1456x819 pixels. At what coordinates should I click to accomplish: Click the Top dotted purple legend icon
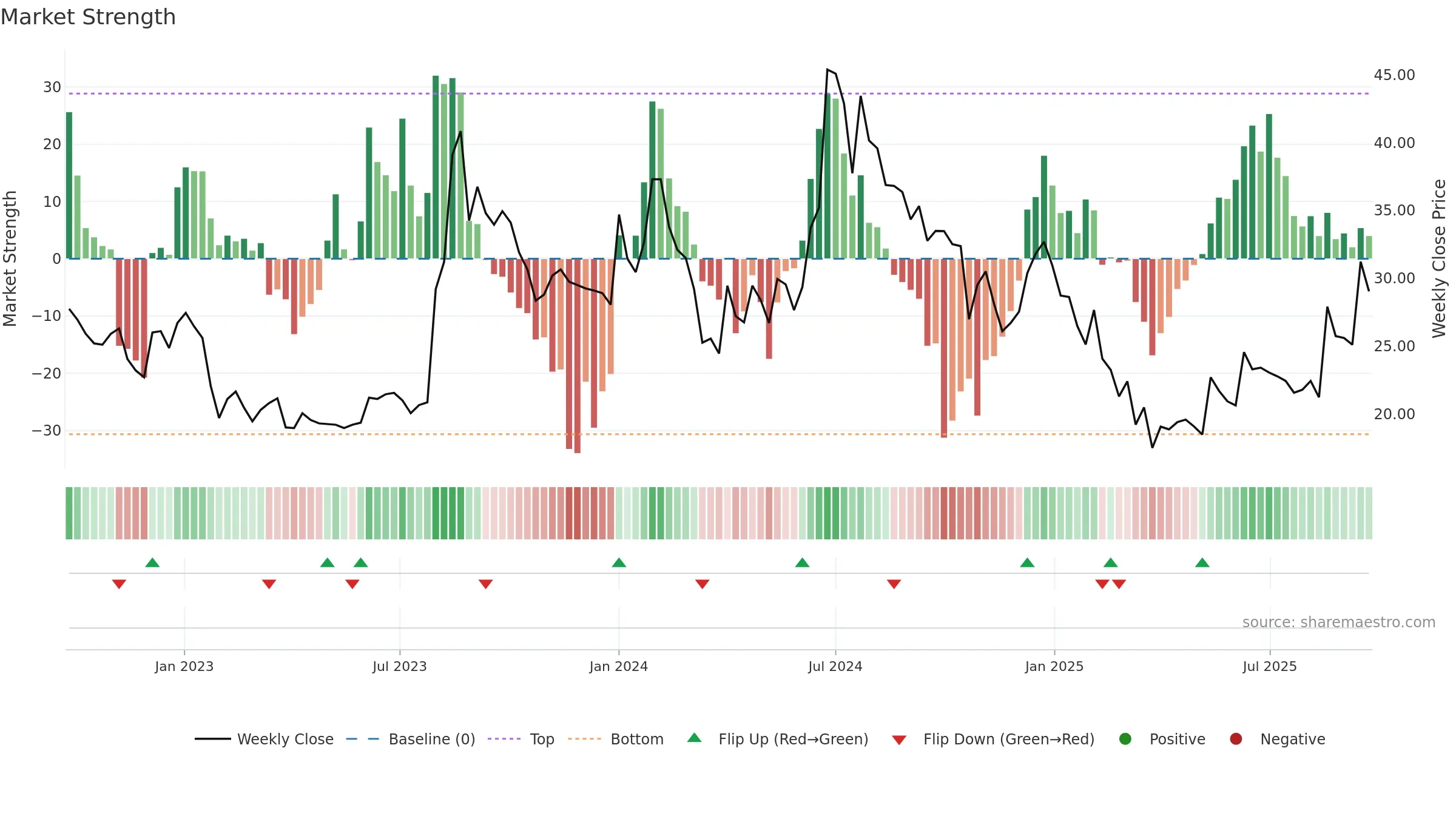pyautogui.click(x=504, y=739)
